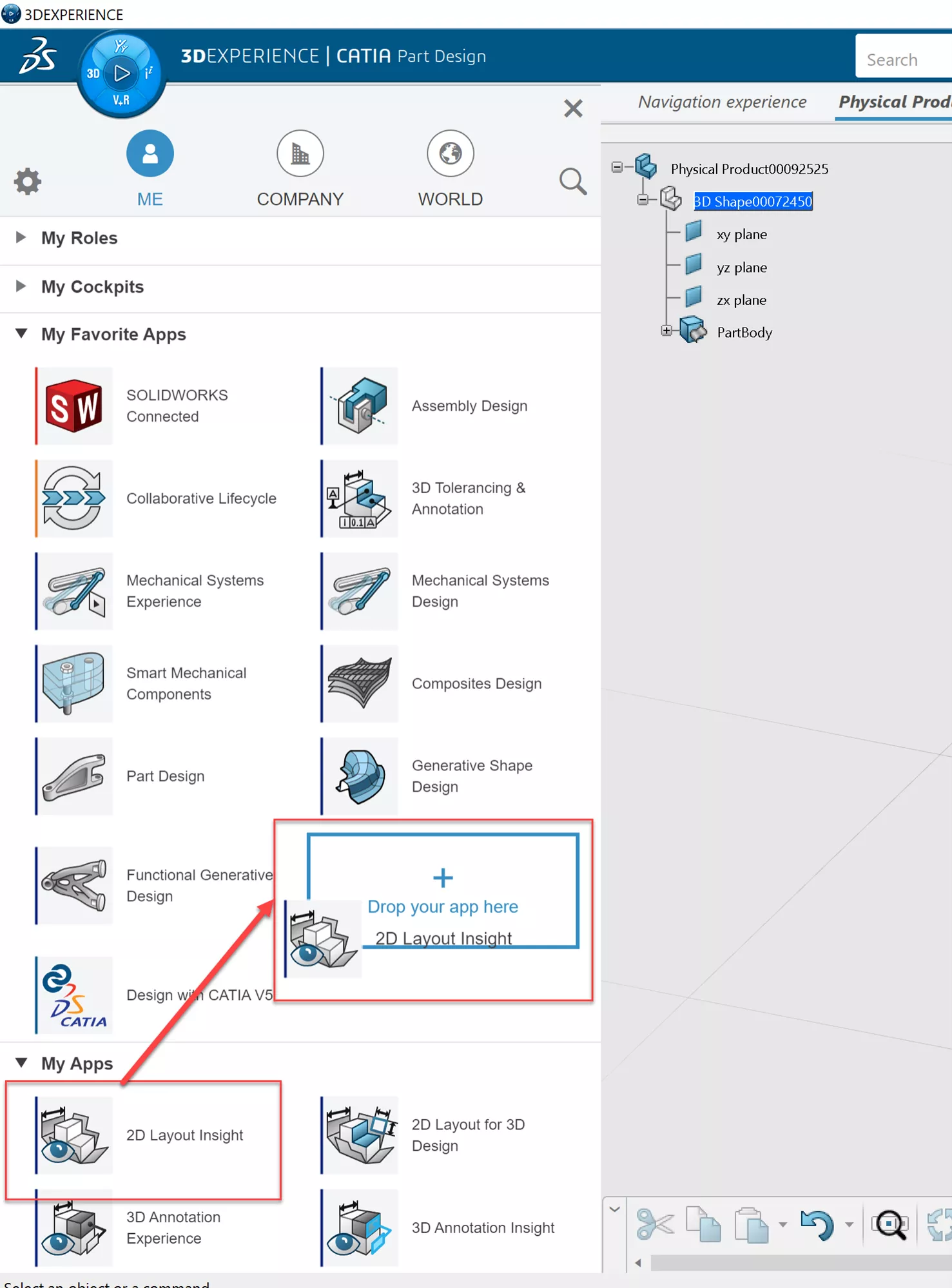Select PartBody label in tree

tap(744, 332)
